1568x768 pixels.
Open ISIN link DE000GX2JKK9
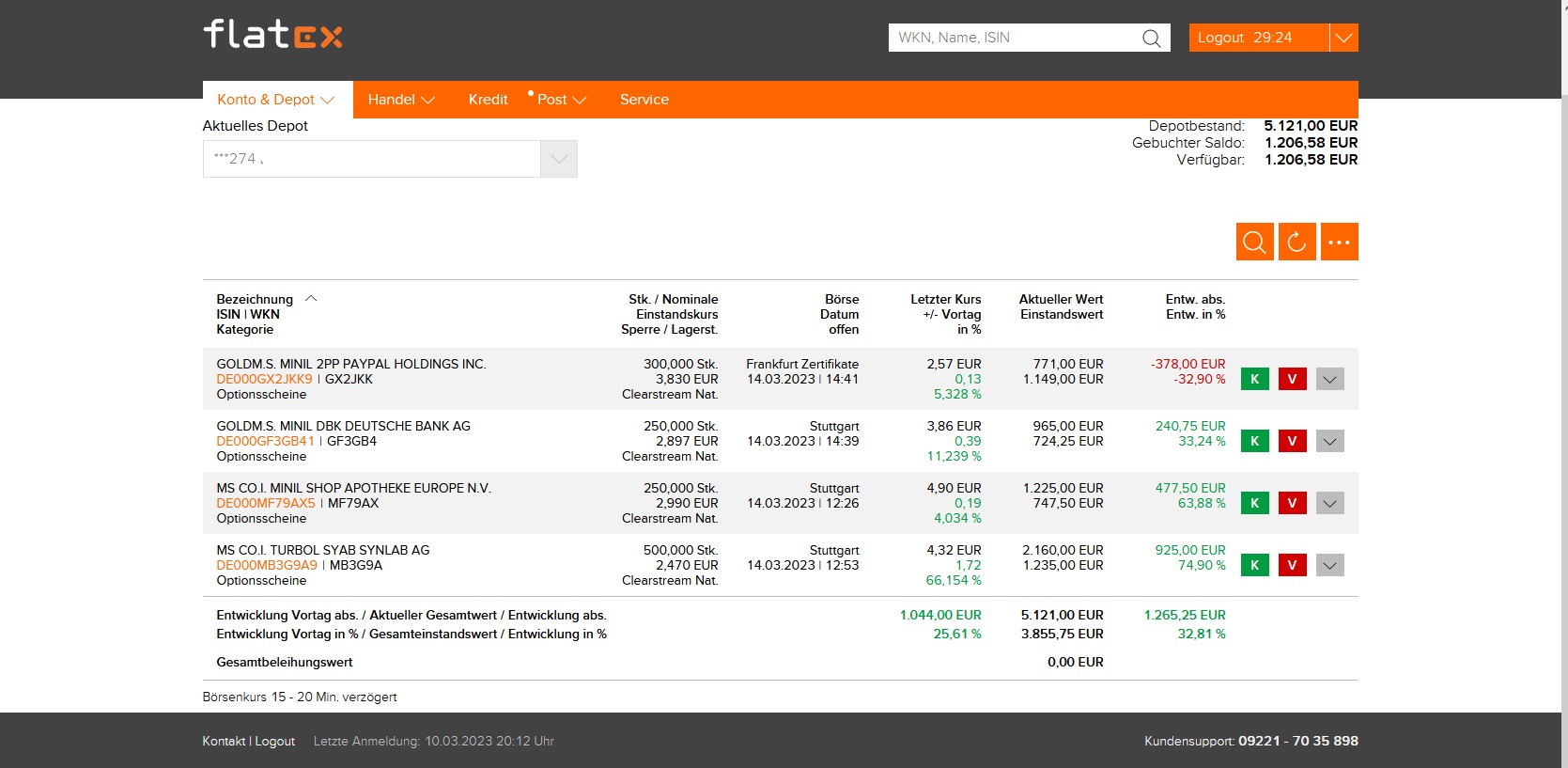[x=264, y=379]
